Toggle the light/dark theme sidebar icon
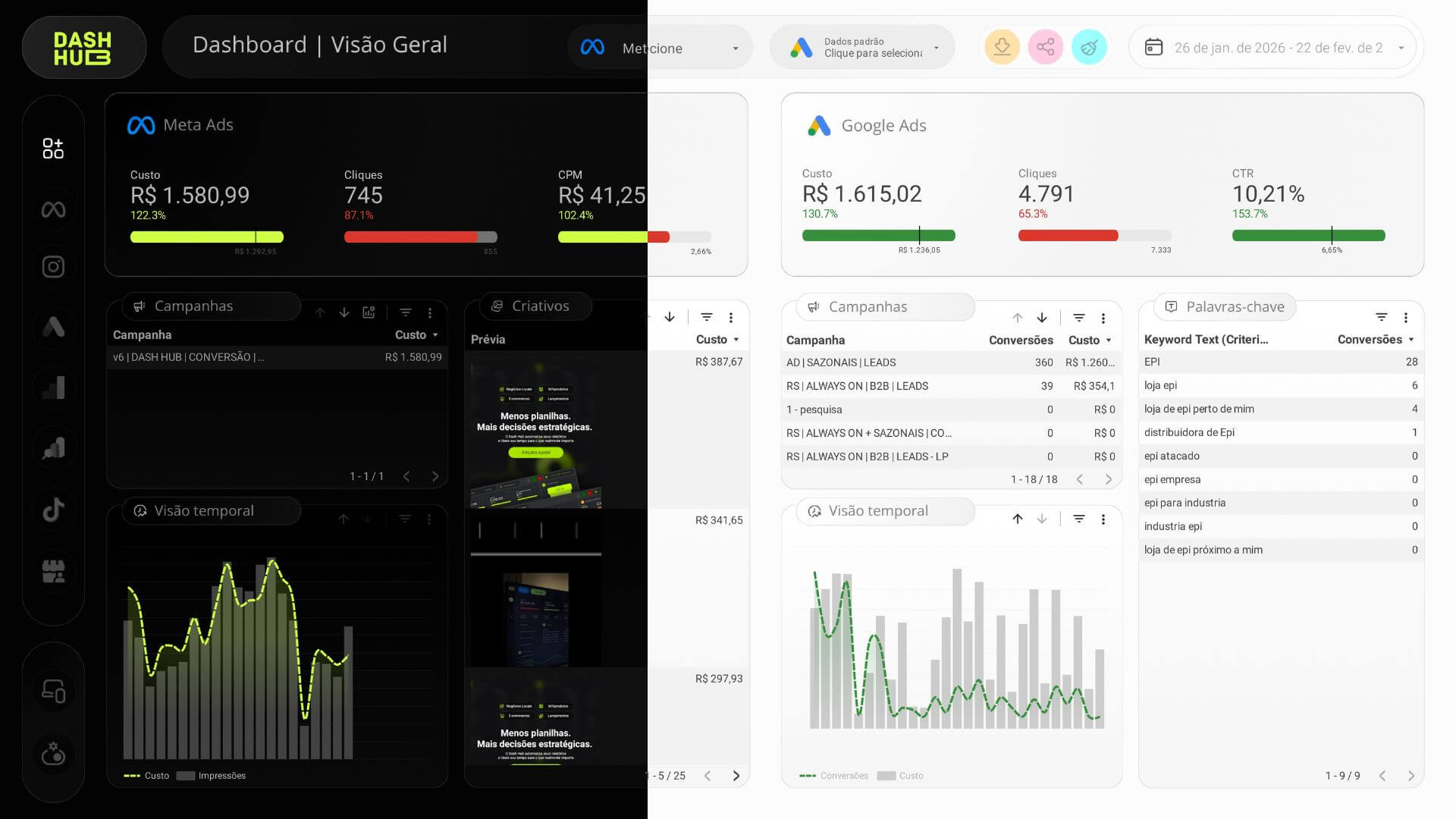1456x819 pixels. pyautogui.click(x=53, y=754)
